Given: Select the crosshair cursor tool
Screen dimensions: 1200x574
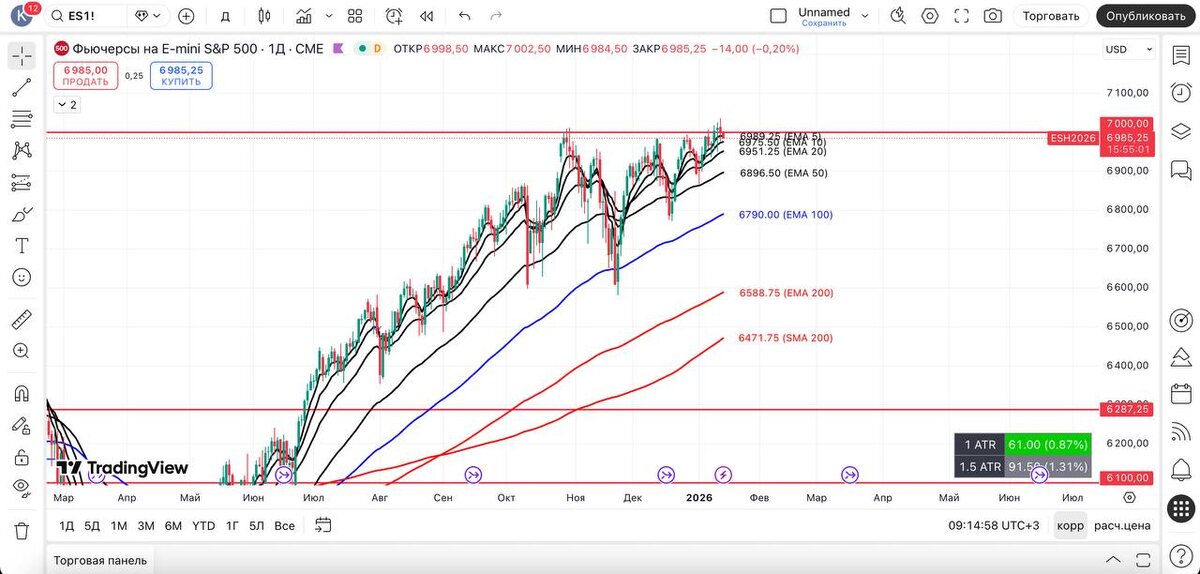Looking at the screenshot, I should (21, 56).
